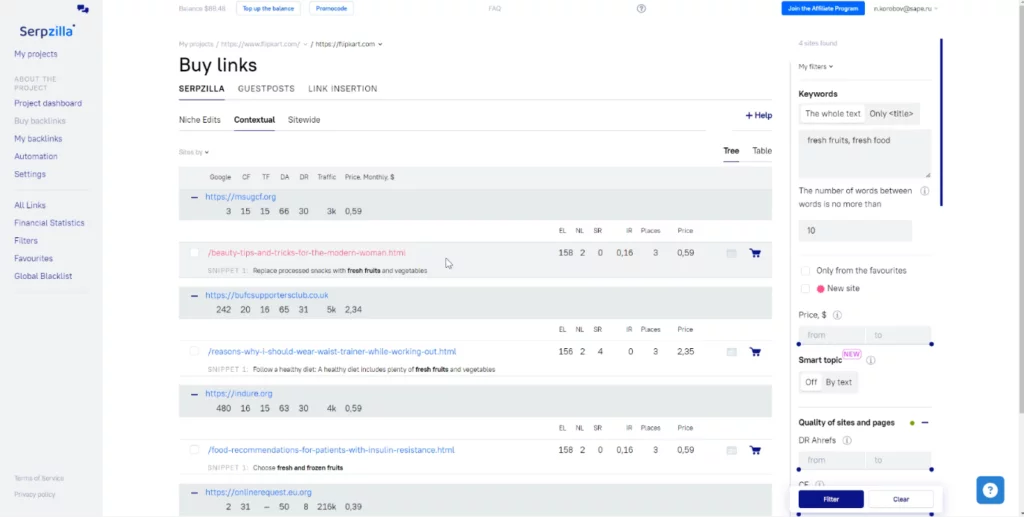Open the https://flipkart.com project dropdown
This screenshot has height=517, width=1024.
(349, 44)
